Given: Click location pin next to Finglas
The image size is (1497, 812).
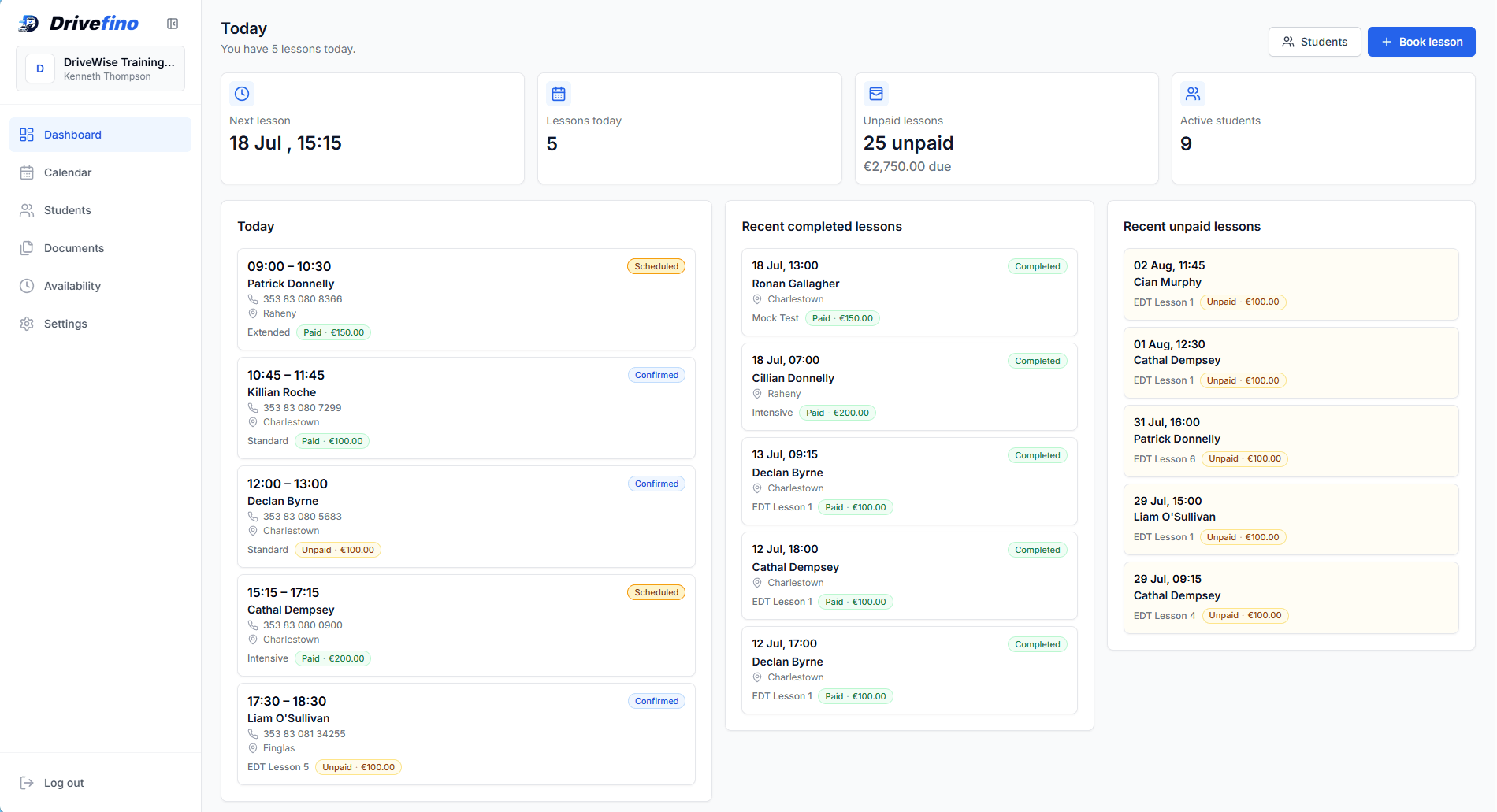Looking at the screenshot, I should click(253, 748).
